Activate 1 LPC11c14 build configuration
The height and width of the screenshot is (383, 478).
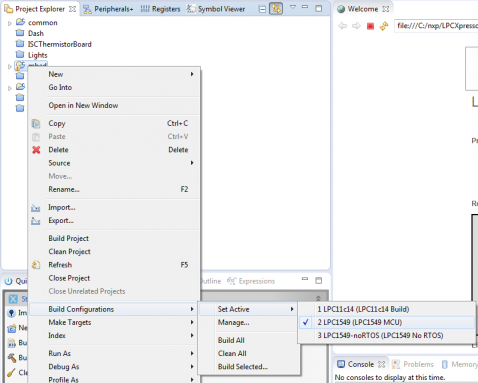(387, 309)
